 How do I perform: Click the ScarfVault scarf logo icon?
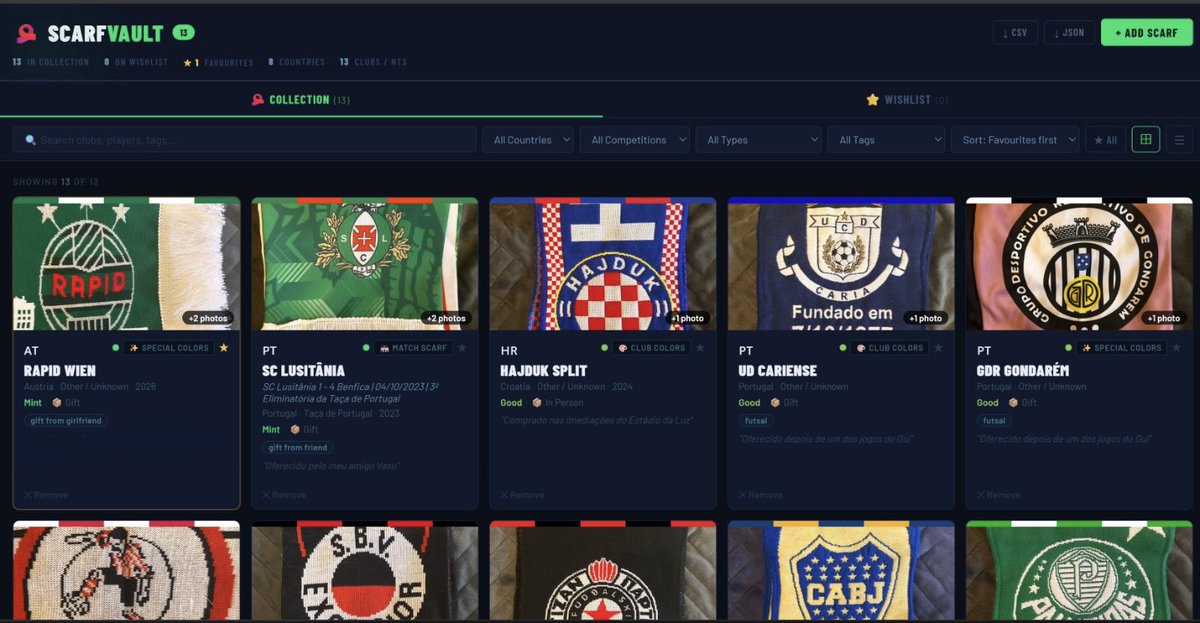pos(26,33)
